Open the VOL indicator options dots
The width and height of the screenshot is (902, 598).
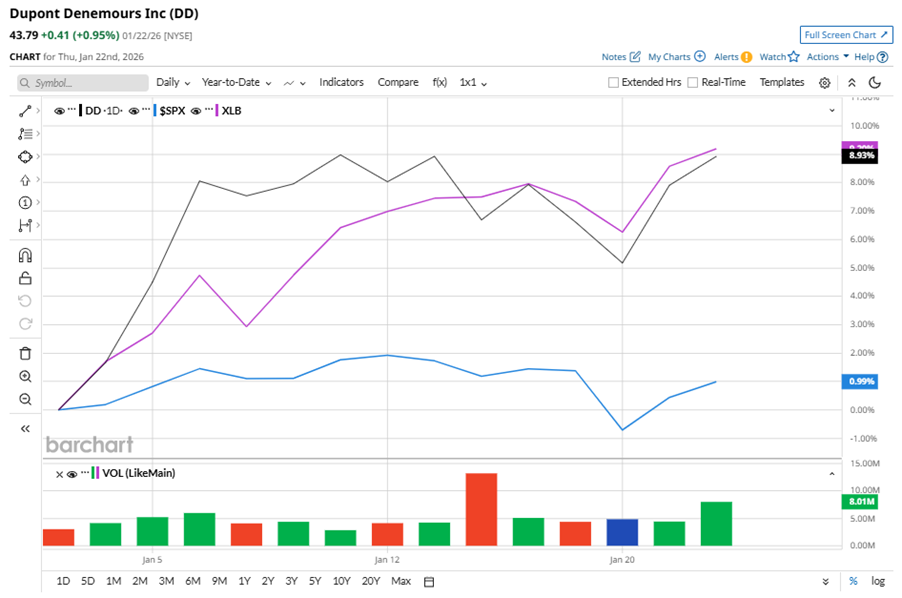pyautogui.click(x=85, y=473)
